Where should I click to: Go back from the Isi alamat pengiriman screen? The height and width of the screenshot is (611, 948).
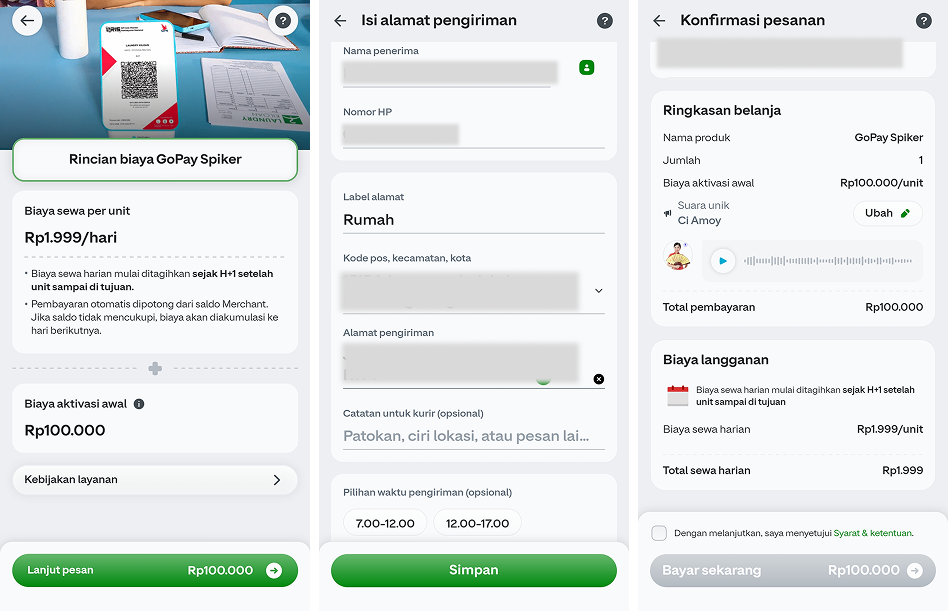coord(340,21)
